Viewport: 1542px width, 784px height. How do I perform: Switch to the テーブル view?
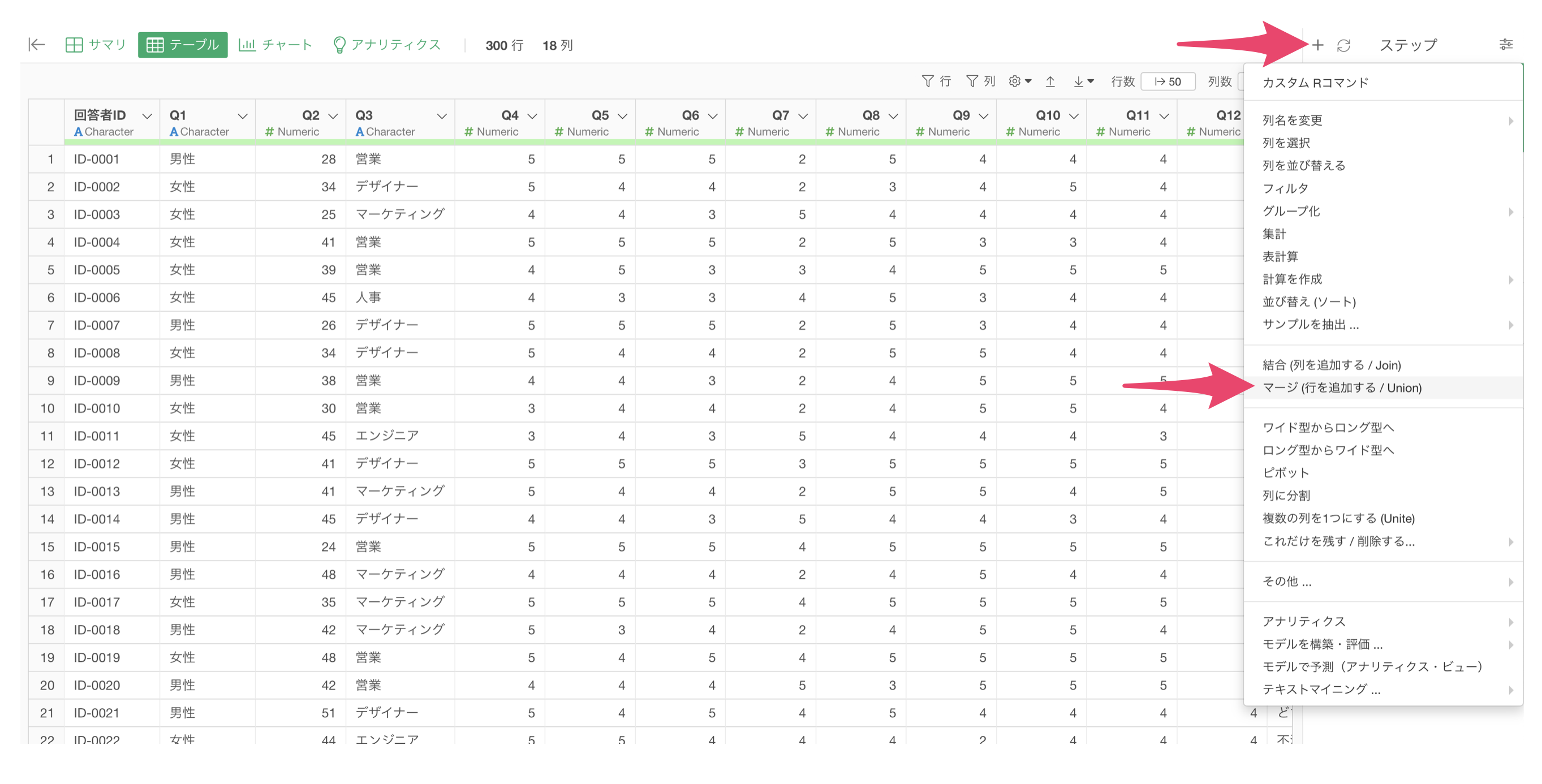183,45
